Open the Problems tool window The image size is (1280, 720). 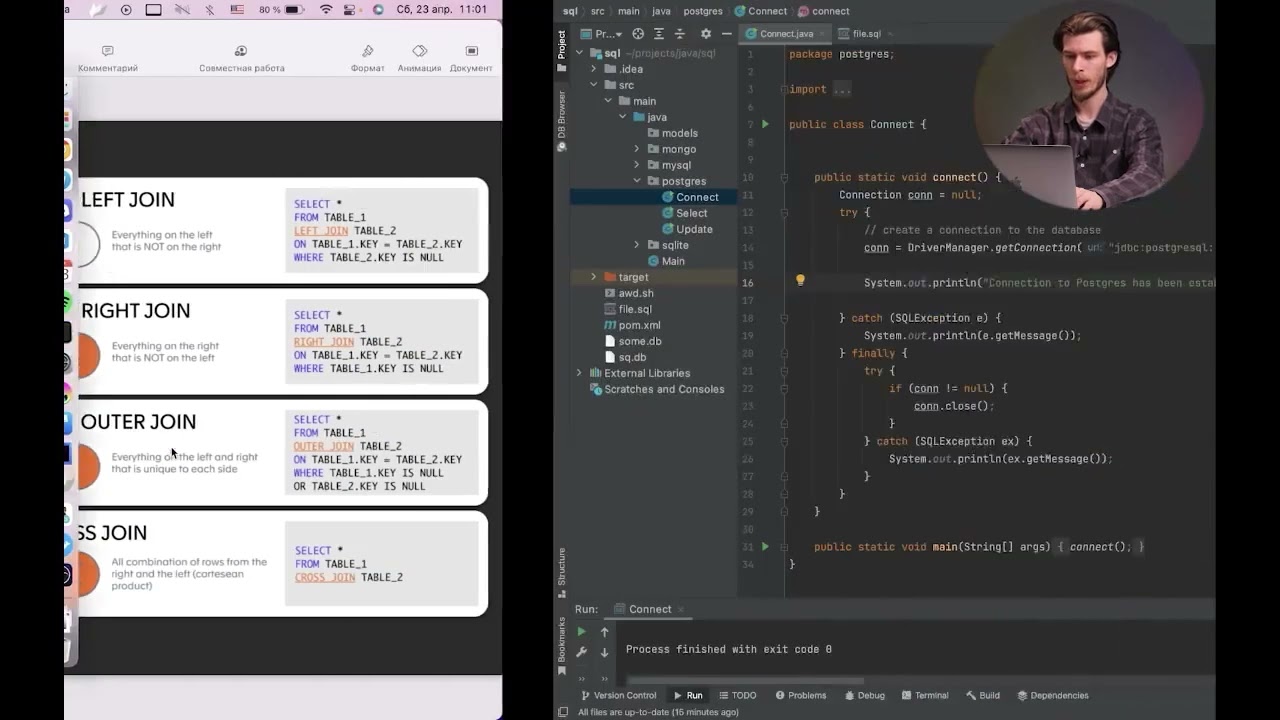(x=800, y=695)
